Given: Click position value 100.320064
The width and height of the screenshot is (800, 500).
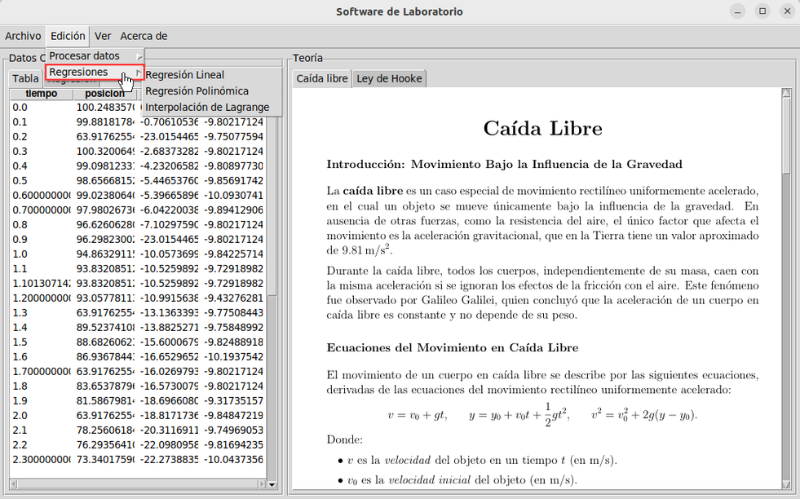Looking at the screenshot, I should coord(106,152).
